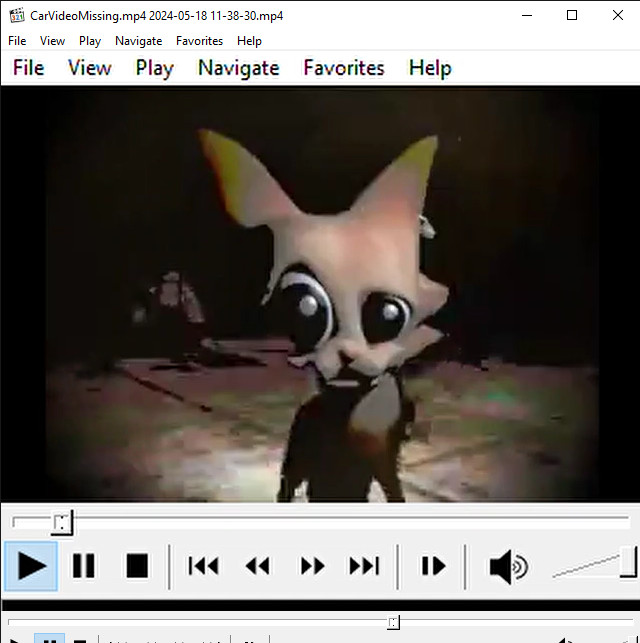
Task: Click the title text CarVideoMissing.mp4 2024-05-18 11-38-30.mp4
Action: [x=156, y=16]
